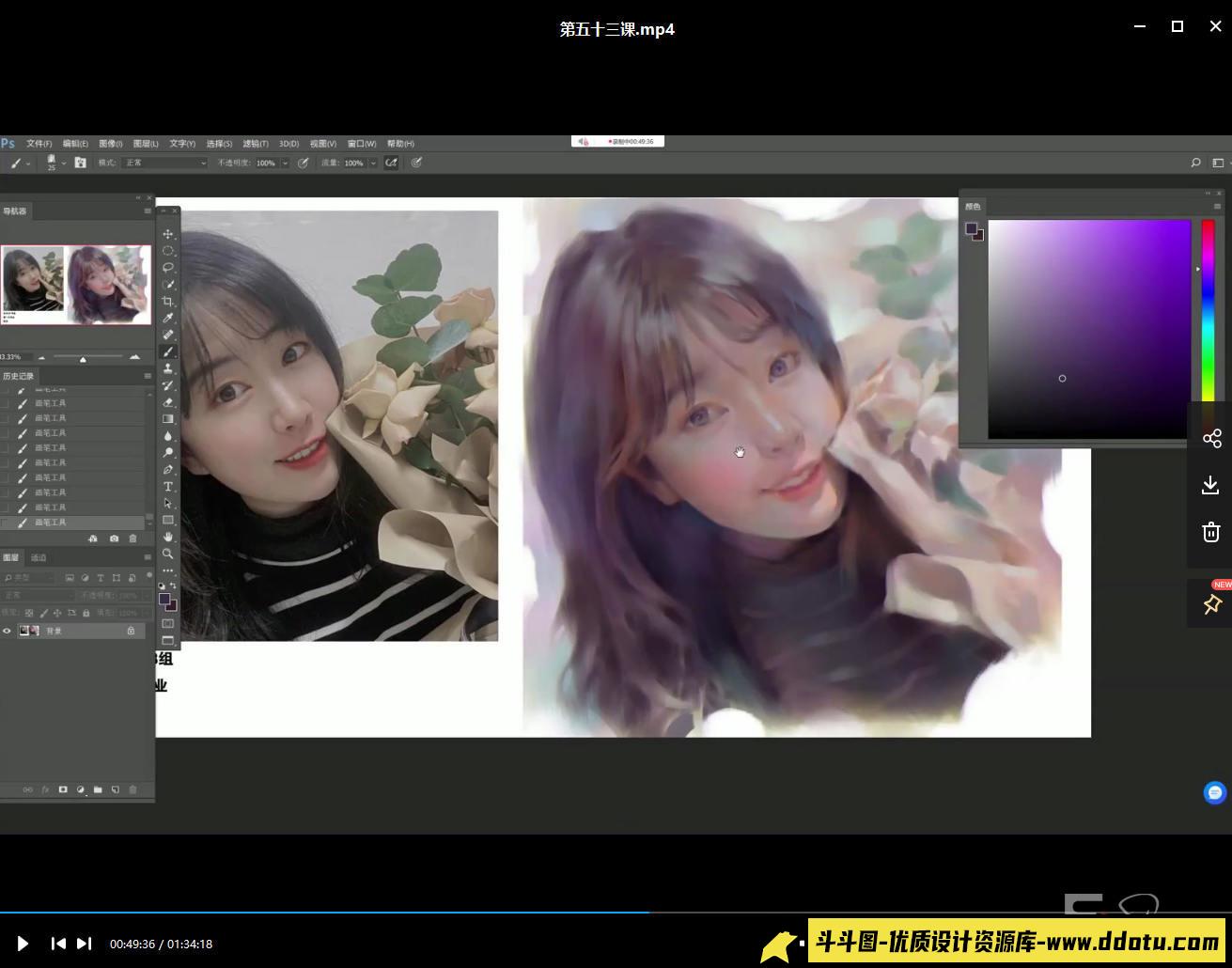Screen dimensions: 1232x968
Task: Create new document from current state
Action: tap(93, 539)
